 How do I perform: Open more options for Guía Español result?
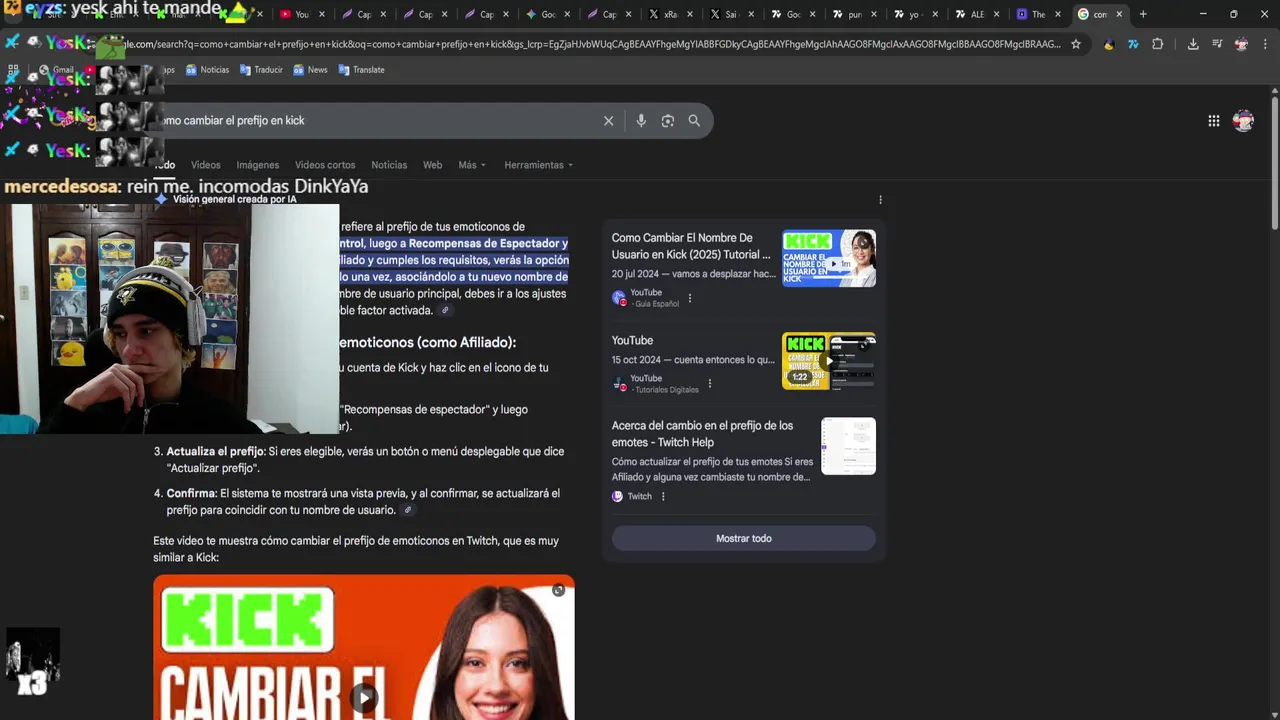click(x=689, y=298)
